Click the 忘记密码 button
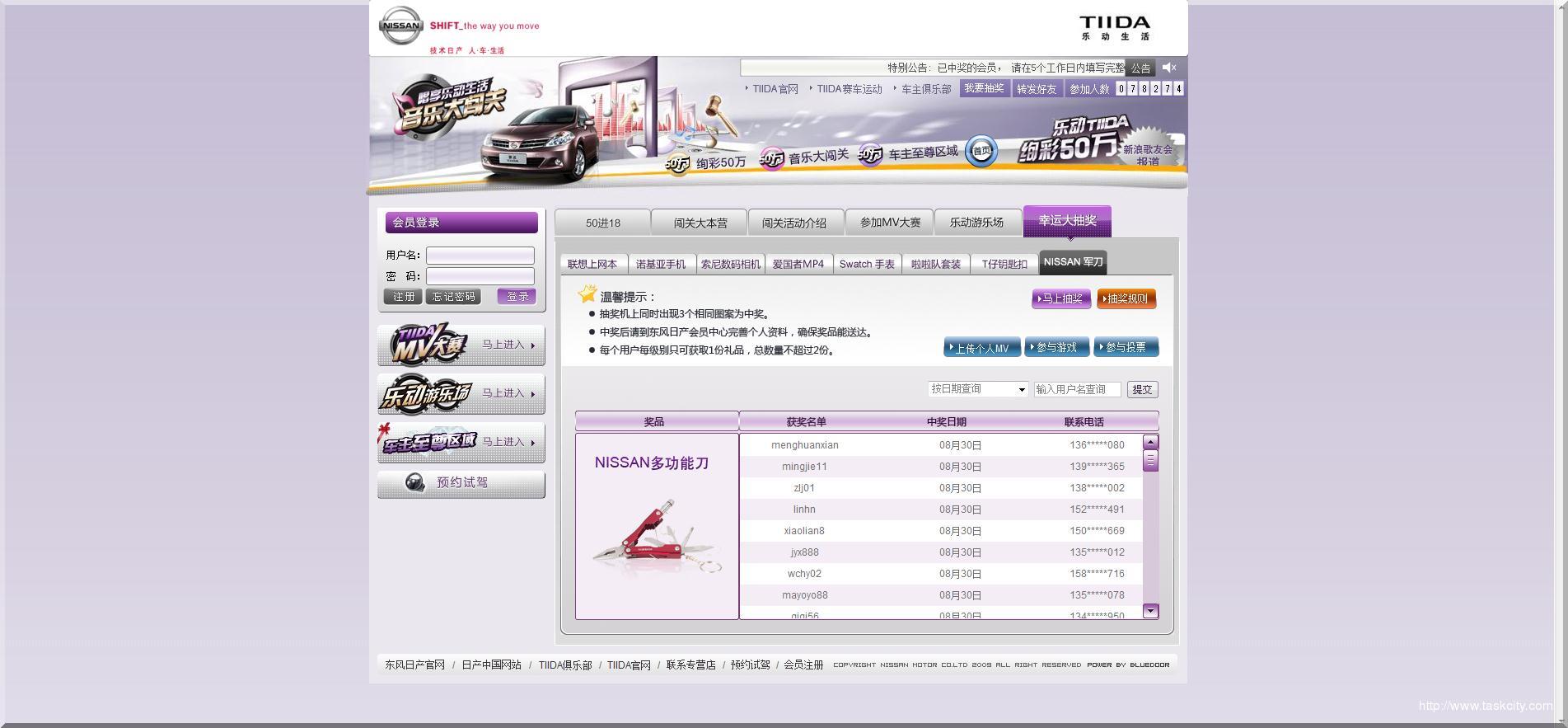The height and width of the screenshot is (728, 1568). click(453, 297)
